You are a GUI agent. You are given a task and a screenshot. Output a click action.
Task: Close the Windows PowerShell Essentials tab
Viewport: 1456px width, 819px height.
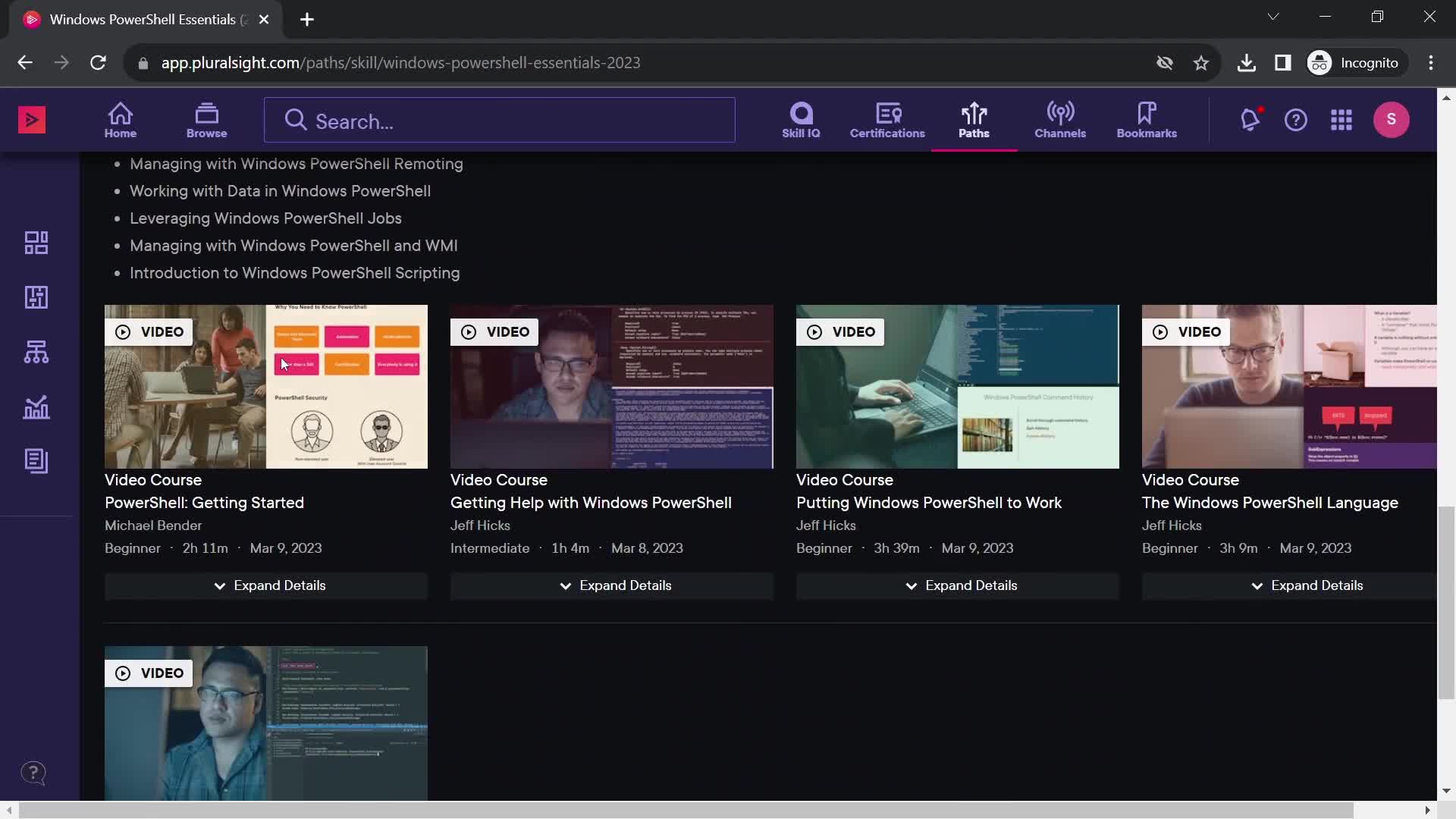click(x=264, y=20)
